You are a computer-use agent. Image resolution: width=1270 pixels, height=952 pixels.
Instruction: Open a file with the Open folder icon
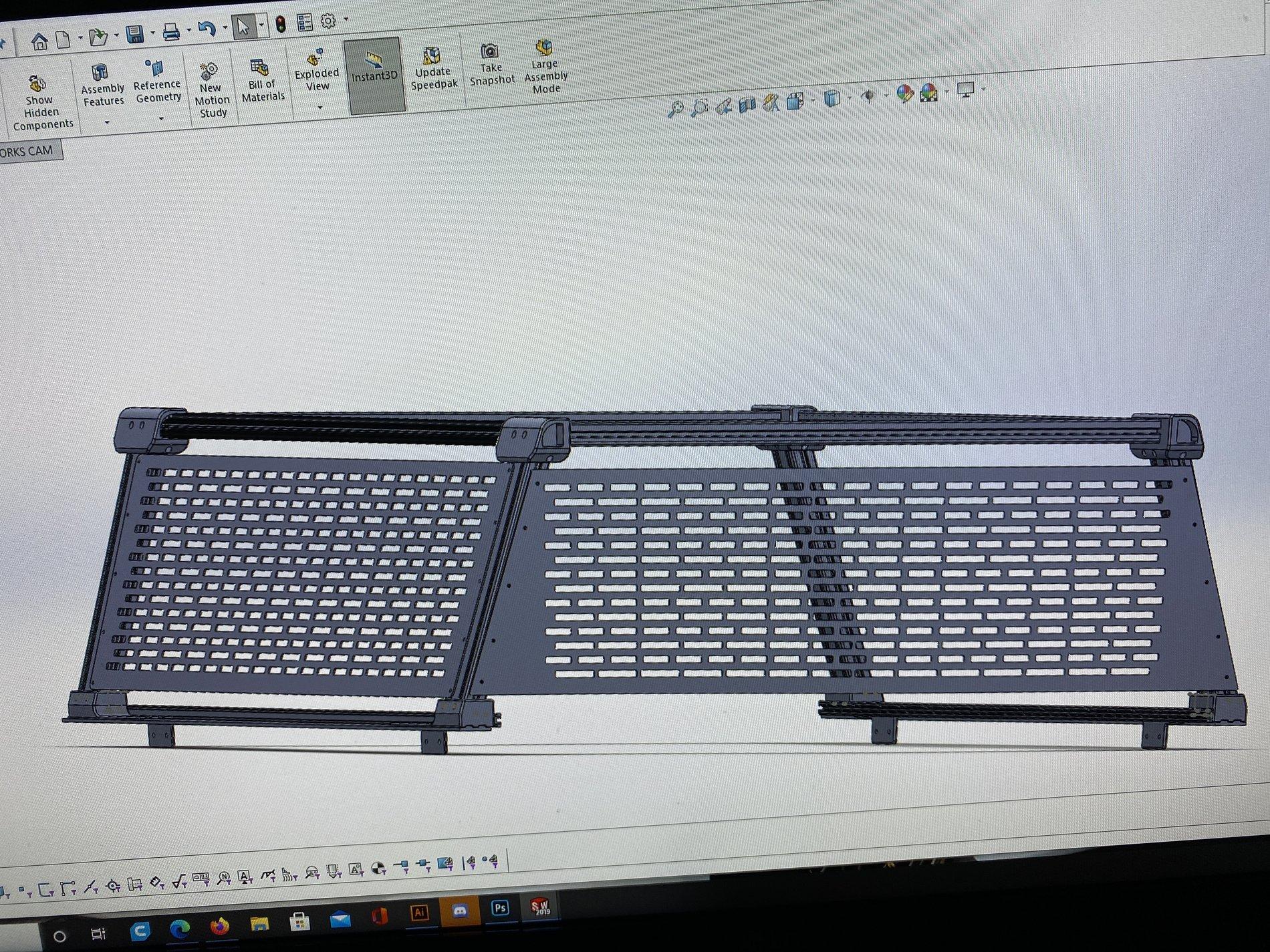click(98, 37)
